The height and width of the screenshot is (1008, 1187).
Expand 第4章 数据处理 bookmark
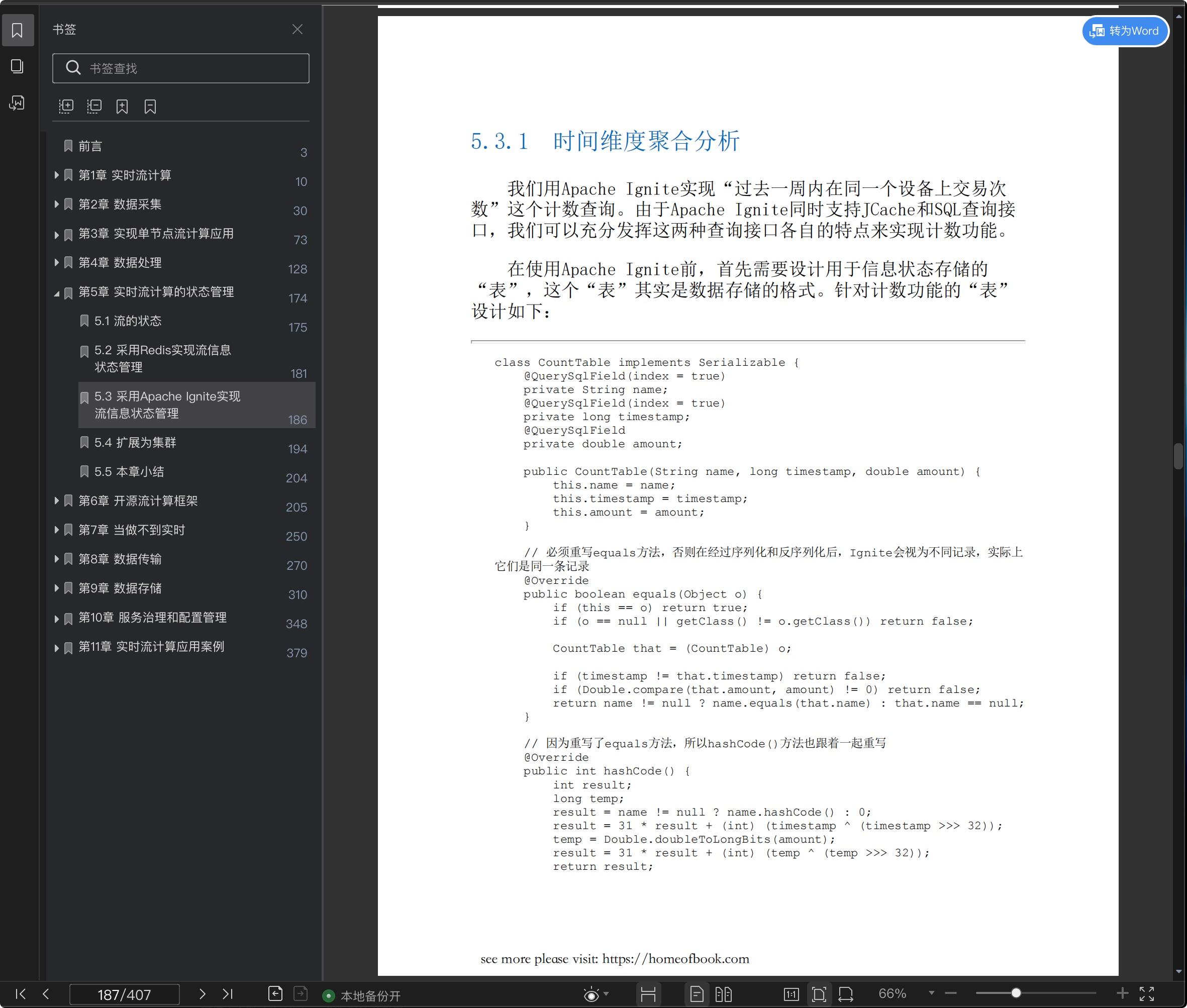click(x=57, y=262)
